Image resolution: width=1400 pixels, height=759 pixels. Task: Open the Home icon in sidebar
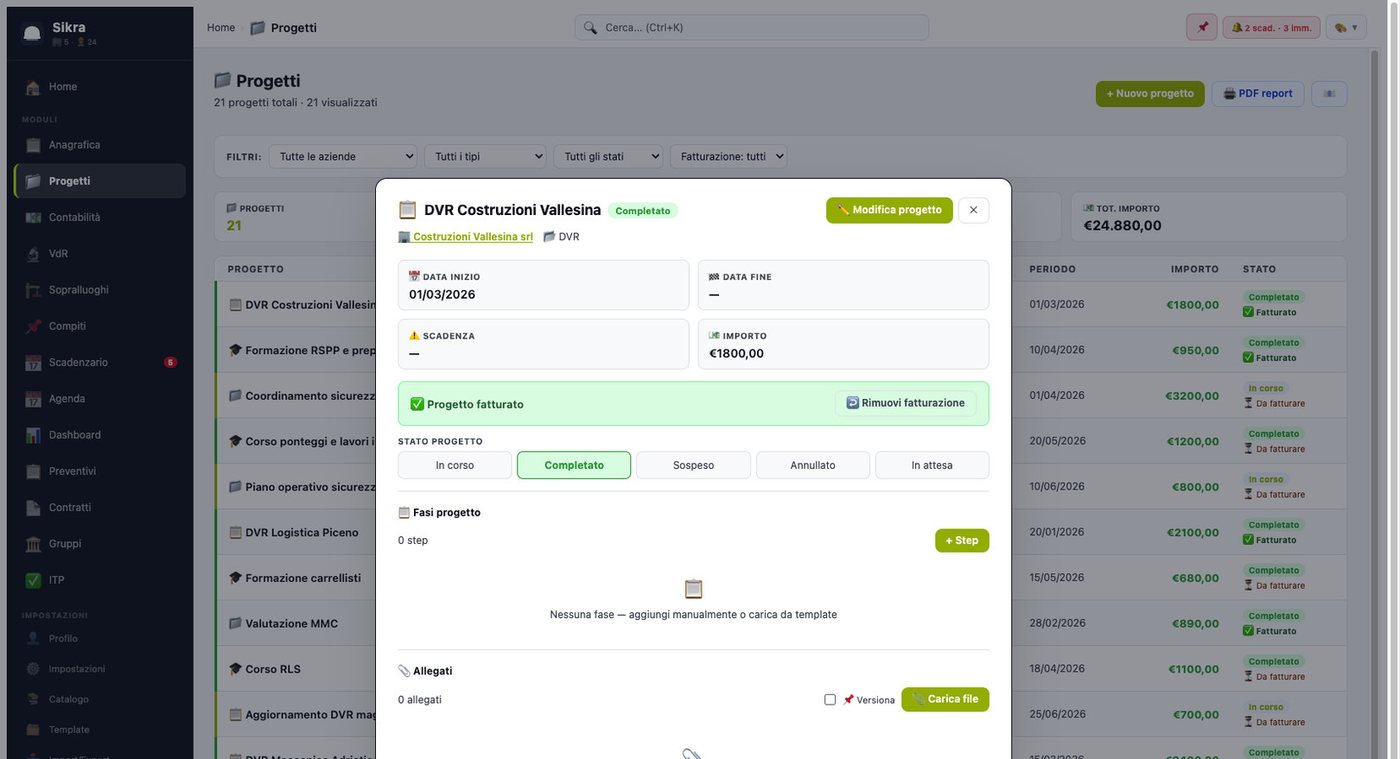[x=33, y=87]
